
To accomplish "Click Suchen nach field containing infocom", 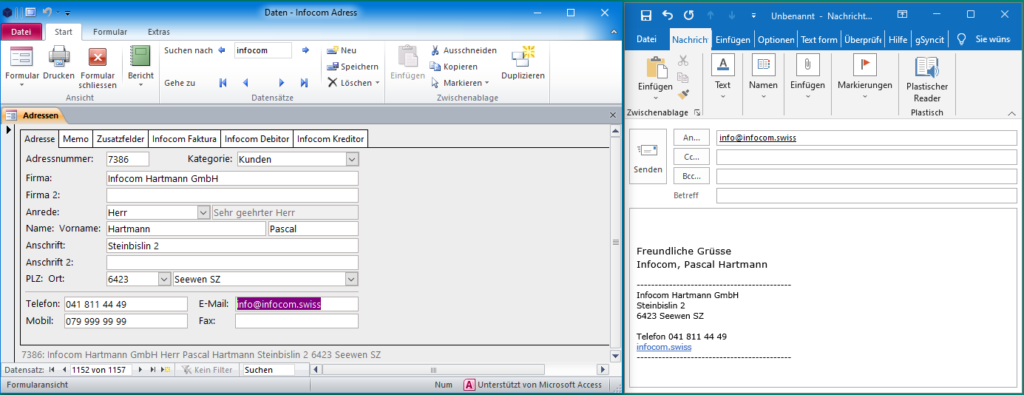I will 263,50.
